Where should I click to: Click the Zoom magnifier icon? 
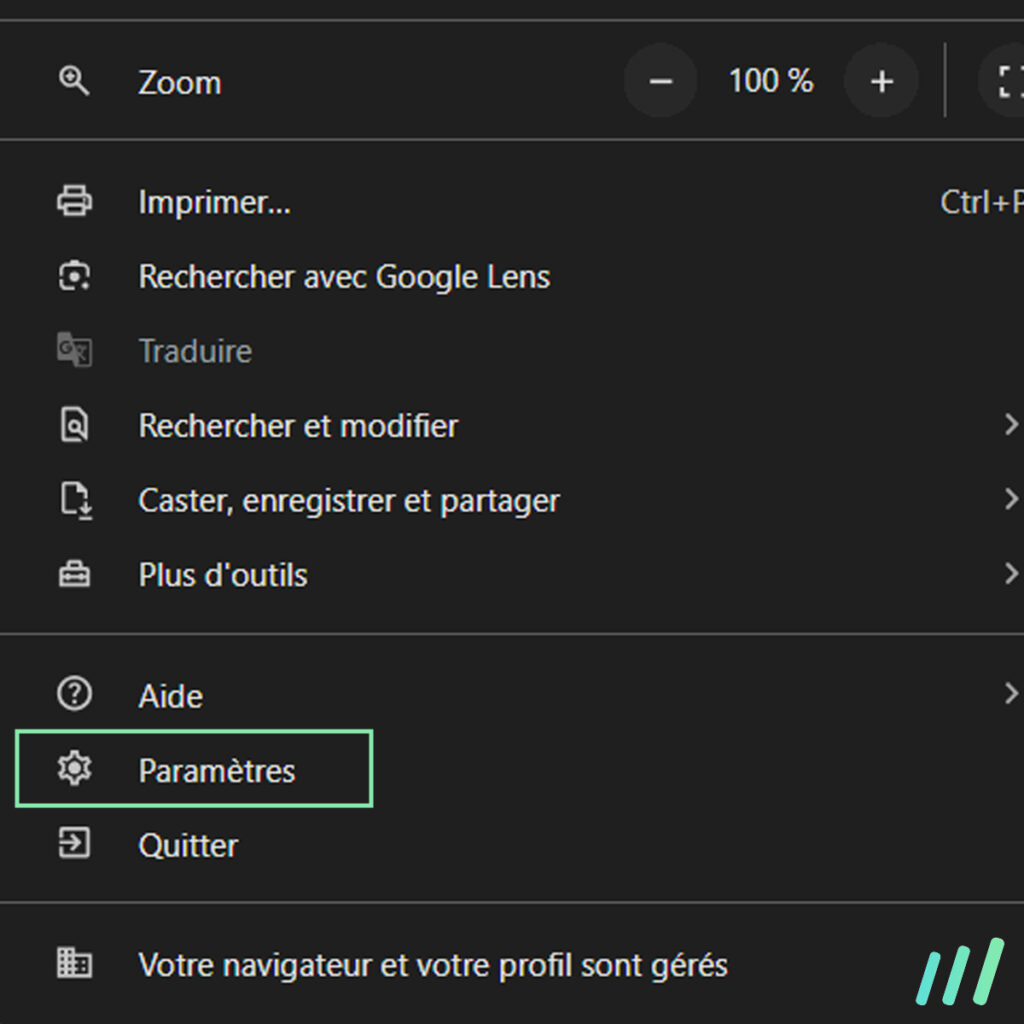(x=74, y=82)
